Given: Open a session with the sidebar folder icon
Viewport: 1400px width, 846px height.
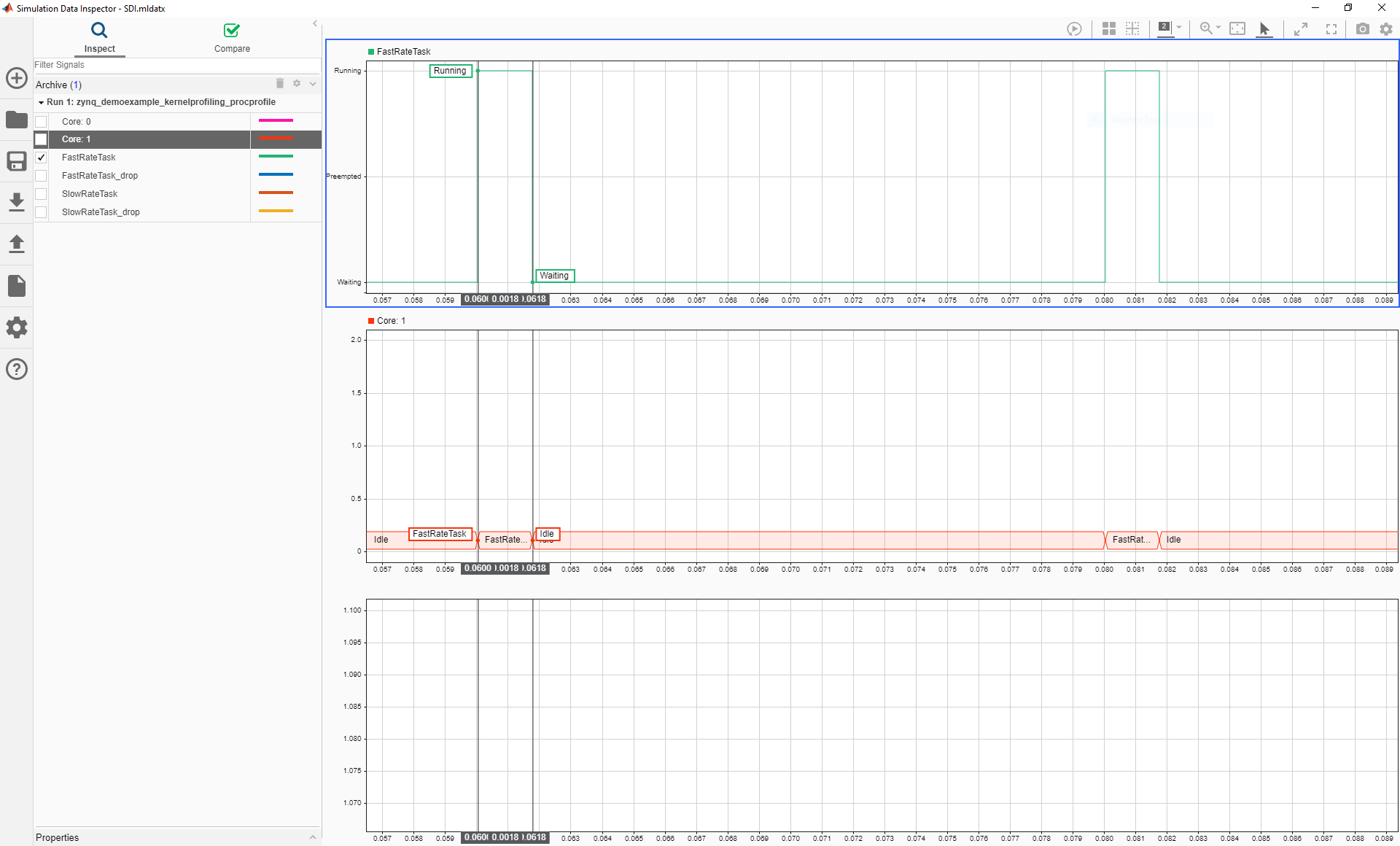Looking at the screenshot, I should click(17, 120).
